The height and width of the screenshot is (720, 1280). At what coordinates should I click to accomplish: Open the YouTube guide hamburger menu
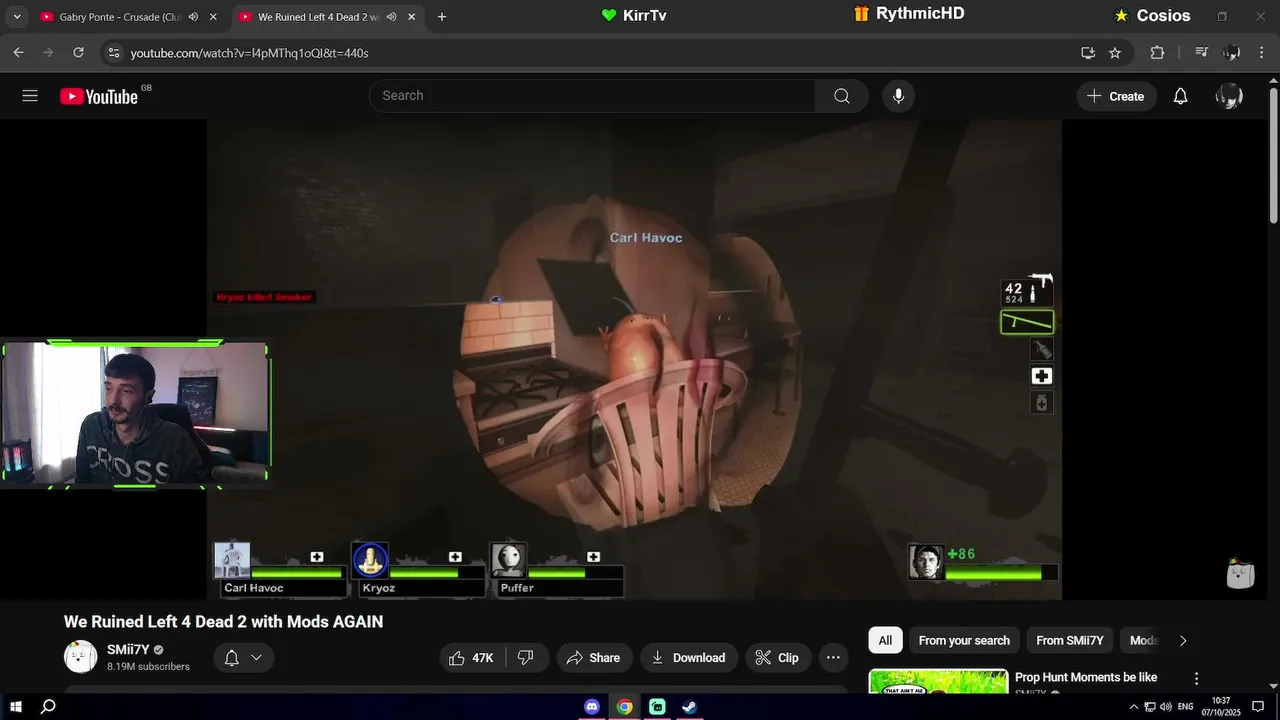pyautogui.click(x=30, y=96)
